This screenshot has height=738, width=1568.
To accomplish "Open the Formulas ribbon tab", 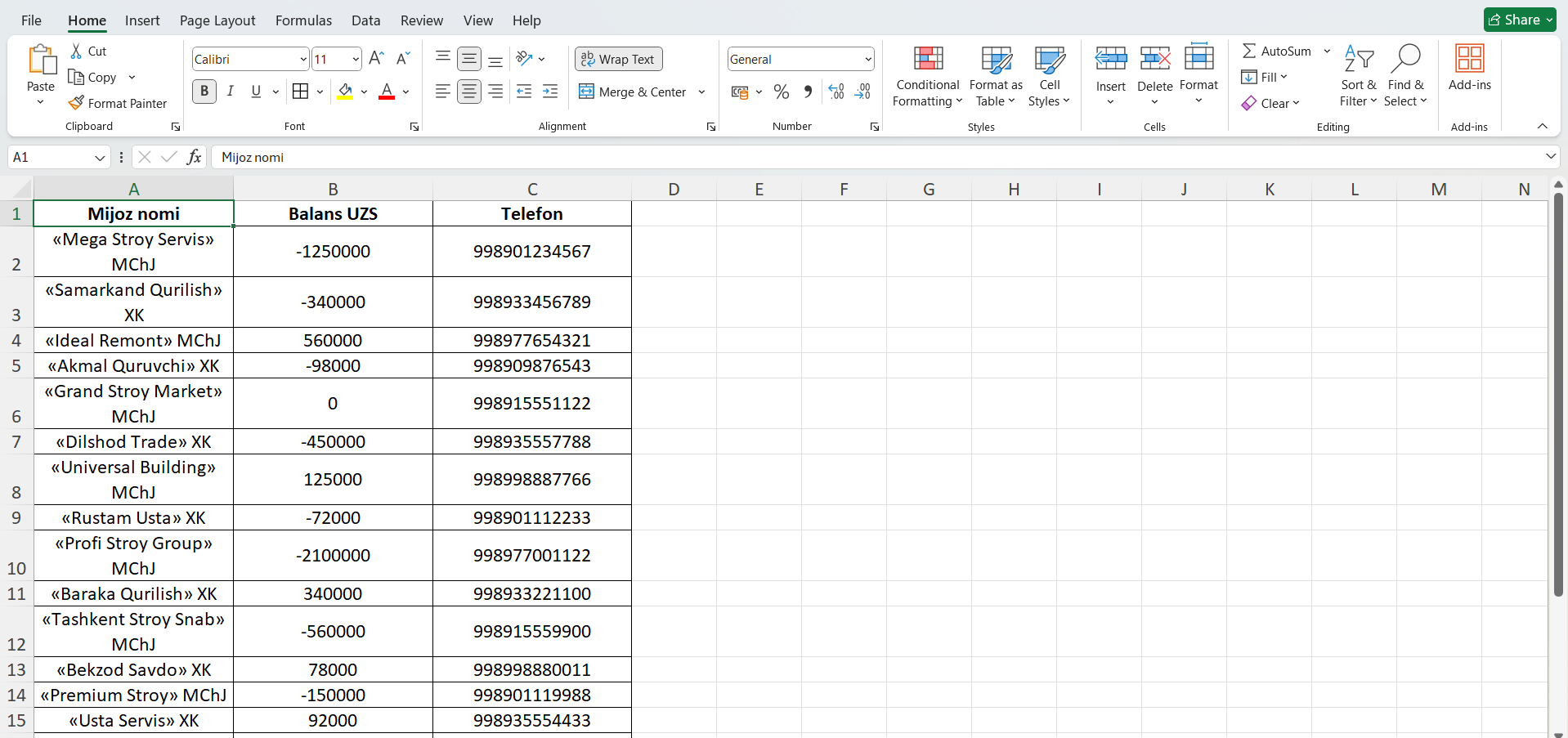I will click(x=303, y=20).
